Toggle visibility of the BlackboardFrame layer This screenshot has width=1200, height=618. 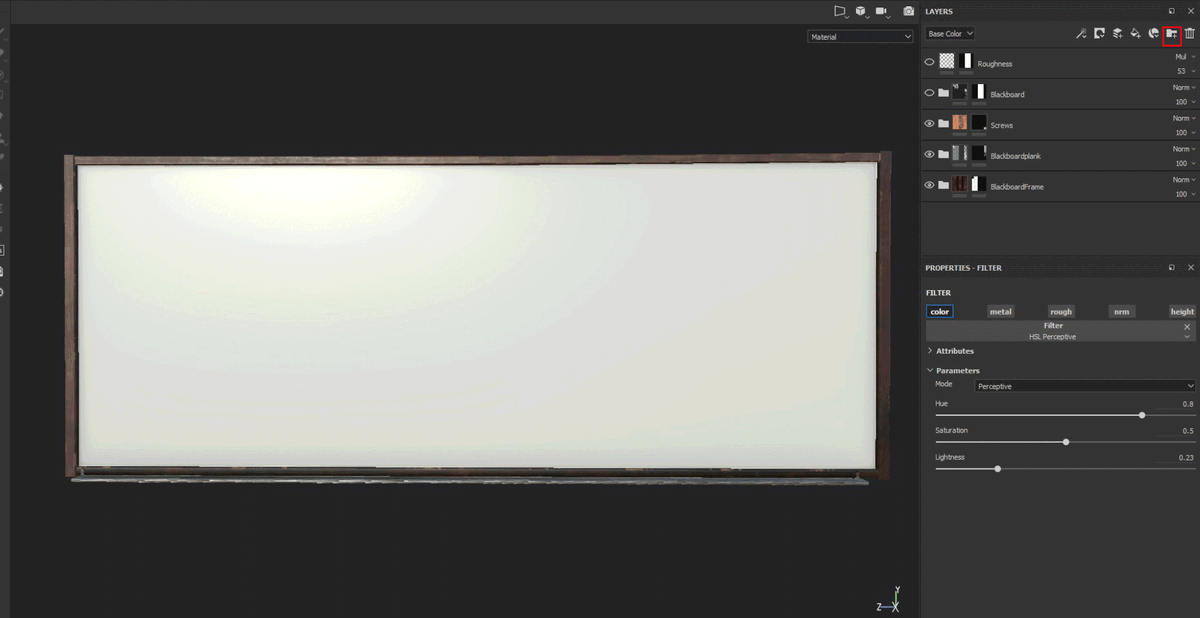point(929,185)
